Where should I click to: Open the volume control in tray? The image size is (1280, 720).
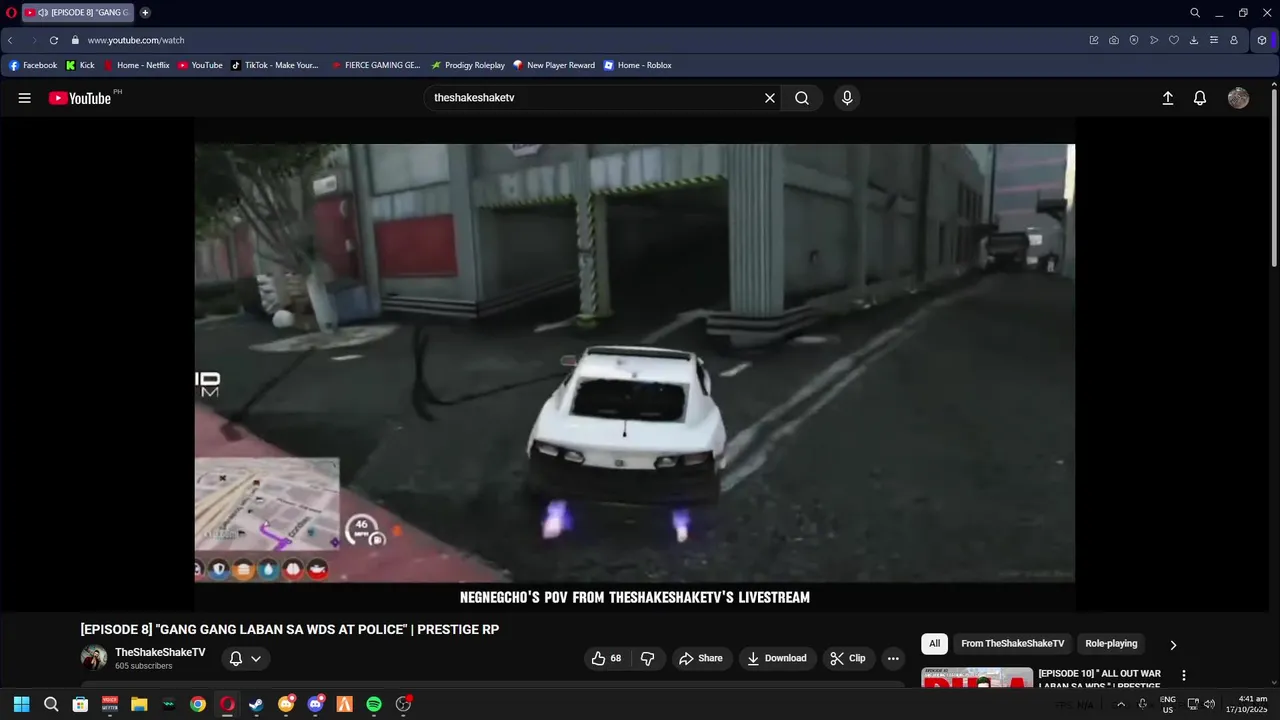(x=1210, y=704)
